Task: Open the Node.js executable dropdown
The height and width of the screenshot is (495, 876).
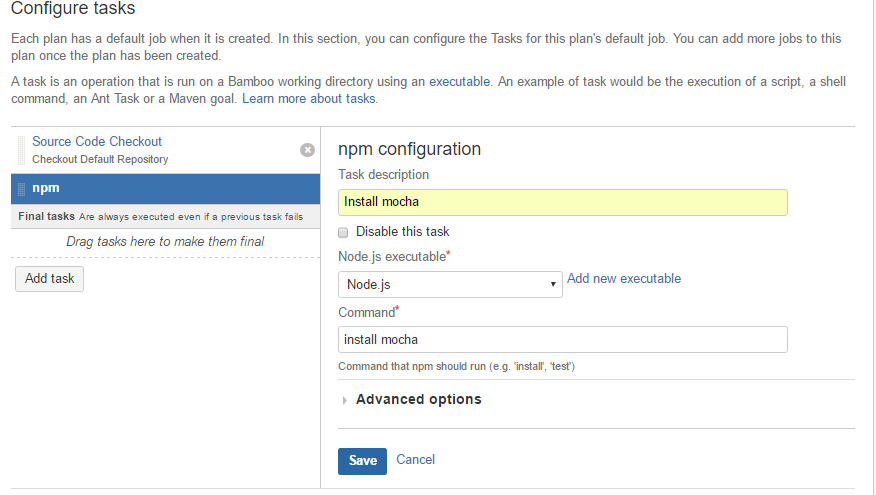Action: click(450, 284)
